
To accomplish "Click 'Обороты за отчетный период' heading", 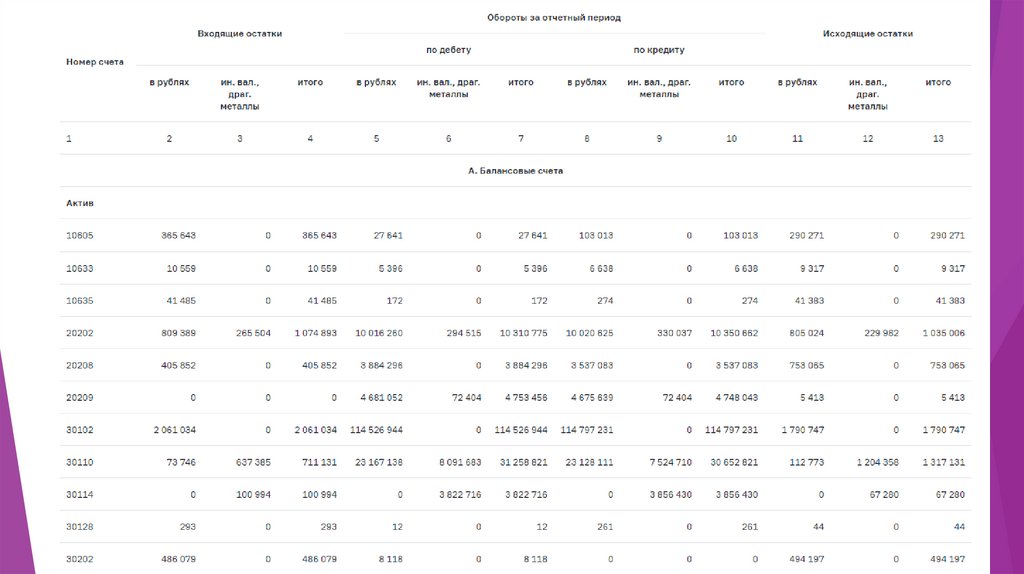I will click(554, 17).
